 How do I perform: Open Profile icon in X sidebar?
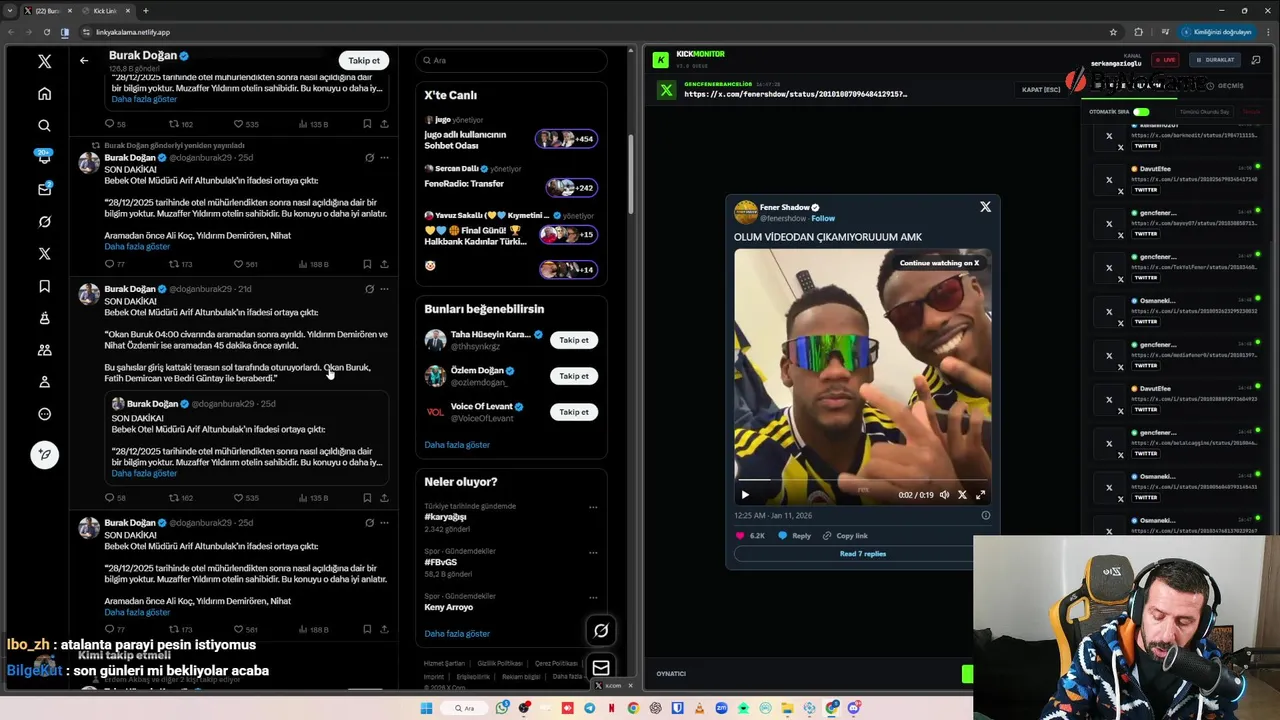[44, 382]
